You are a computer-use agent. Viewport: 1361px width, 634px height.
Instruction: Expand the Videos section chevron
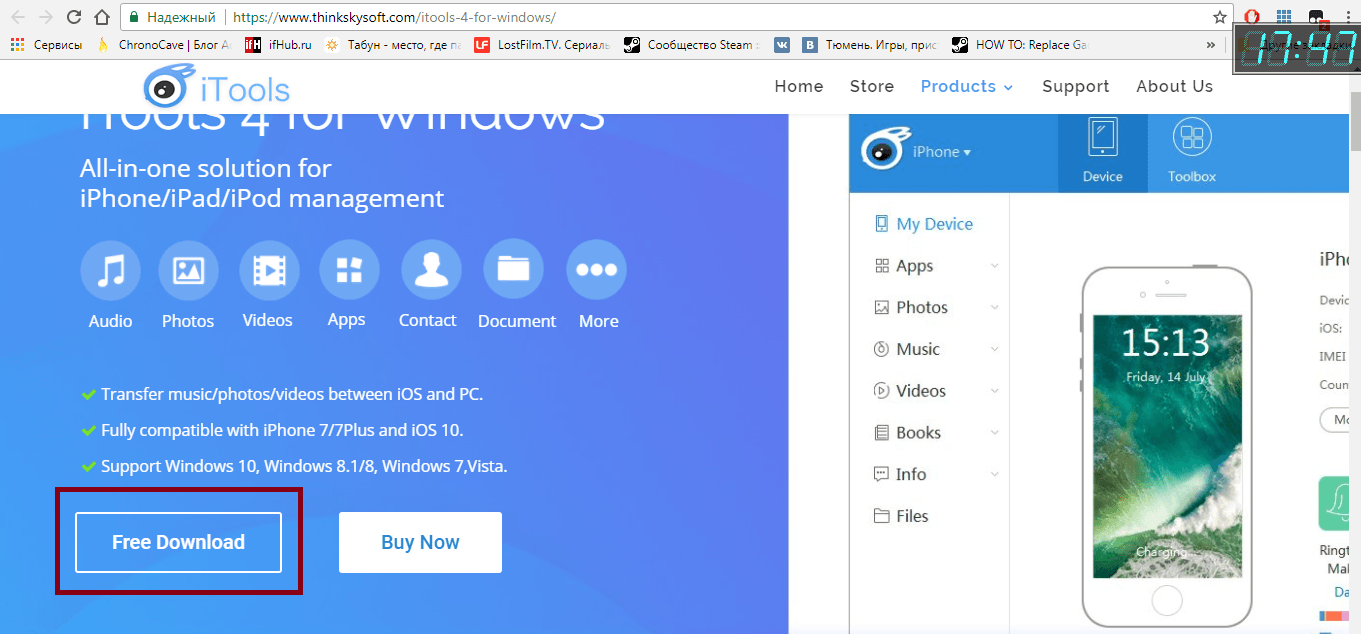pyautogui.click(x=995, y=391)
